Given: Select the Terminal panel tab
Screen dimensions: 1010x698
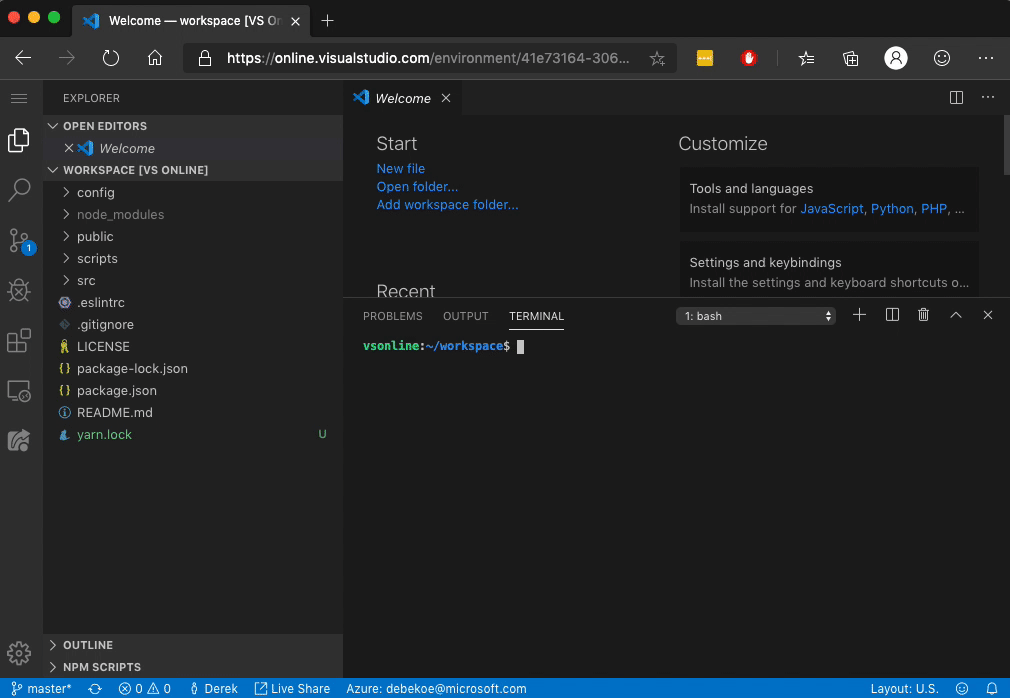Looking at the screenshot, I should 536,316.
